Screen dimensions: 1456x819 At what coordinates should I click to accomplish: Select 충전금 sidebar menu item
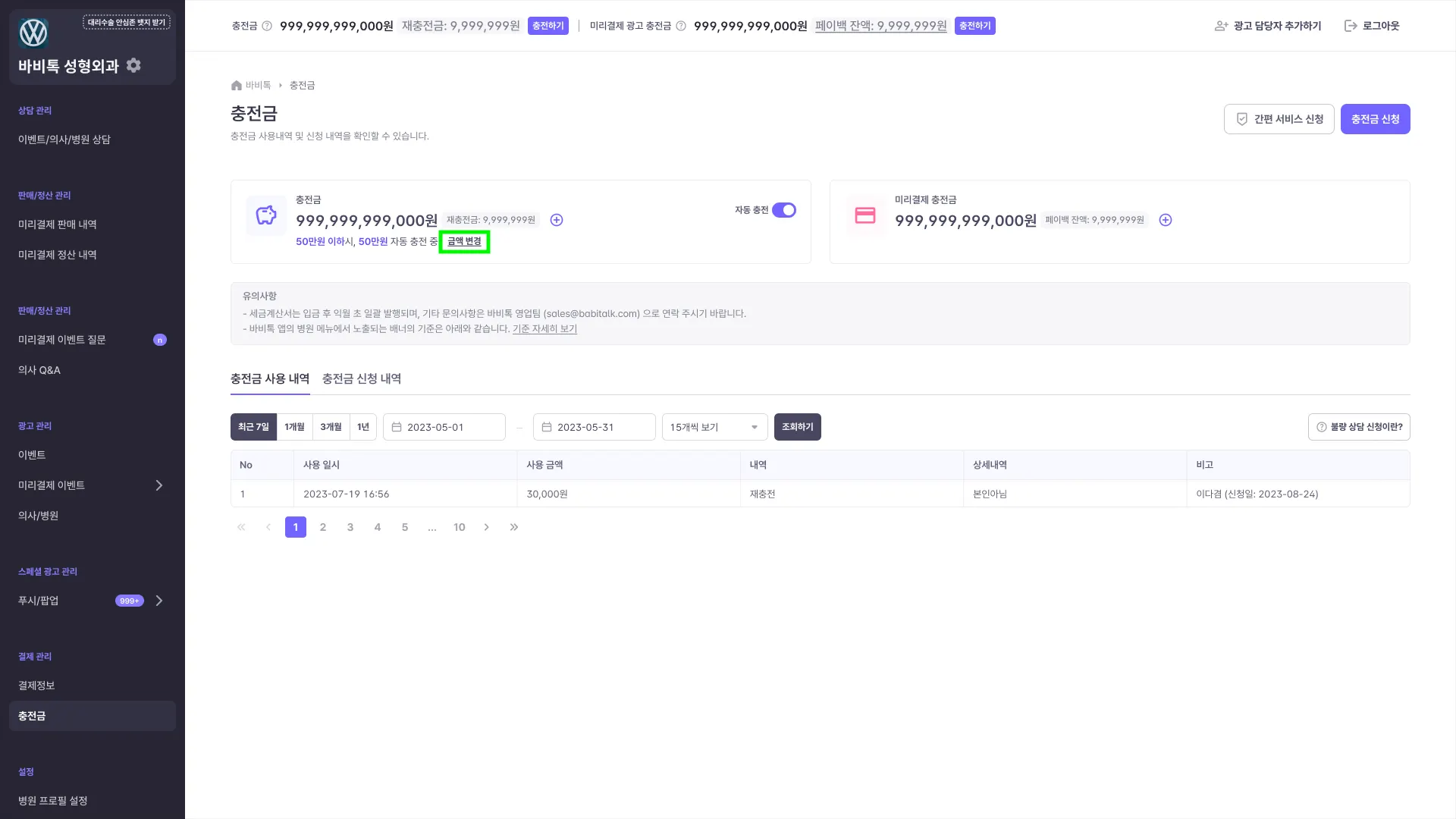coord(93,716)
